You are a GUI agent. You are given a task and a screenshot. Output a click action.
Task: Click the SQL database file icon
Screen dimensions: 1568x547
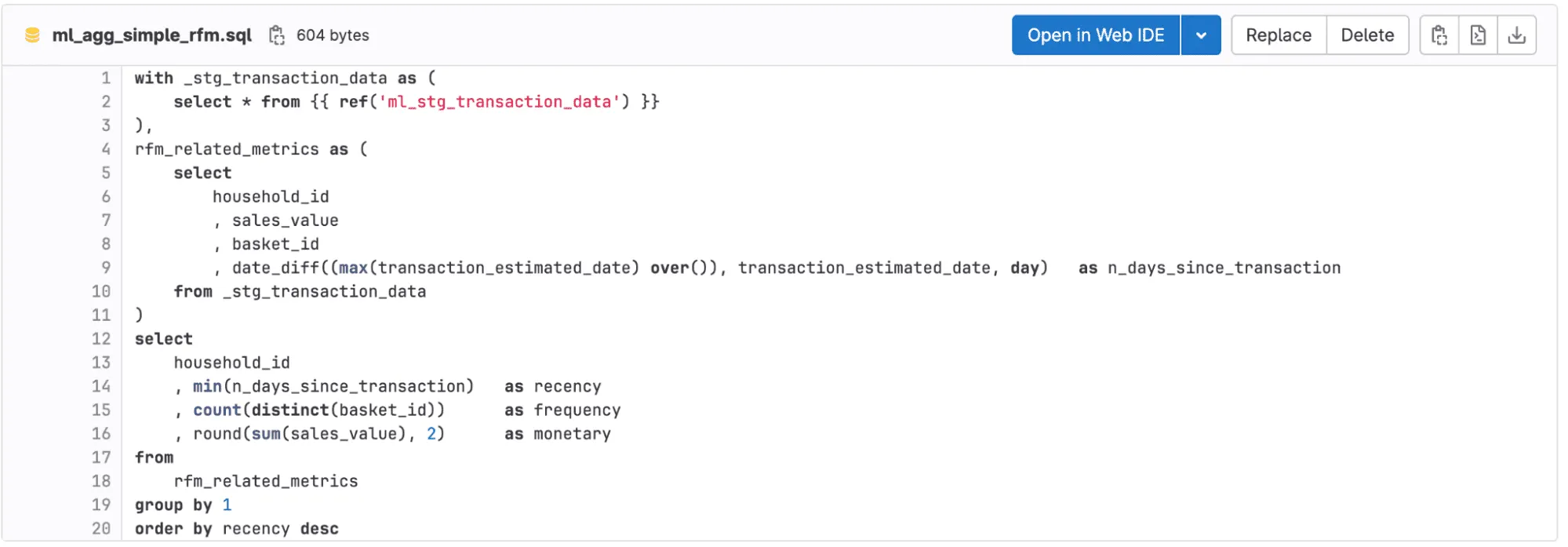click(x=32, y=35)
